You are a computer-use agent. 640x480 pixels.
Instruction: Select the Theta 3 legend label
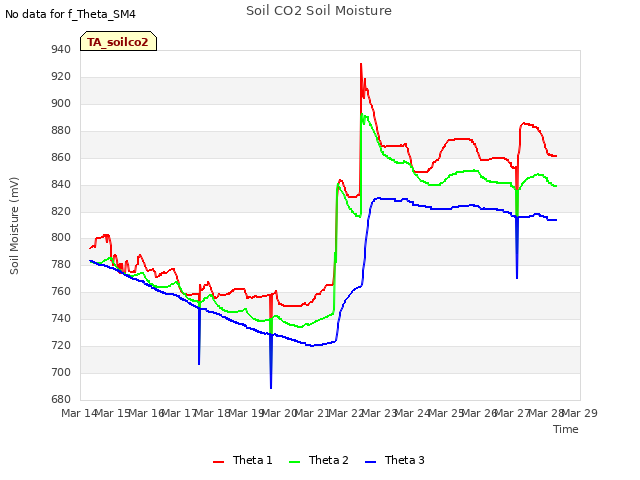[x=404, y=460]
